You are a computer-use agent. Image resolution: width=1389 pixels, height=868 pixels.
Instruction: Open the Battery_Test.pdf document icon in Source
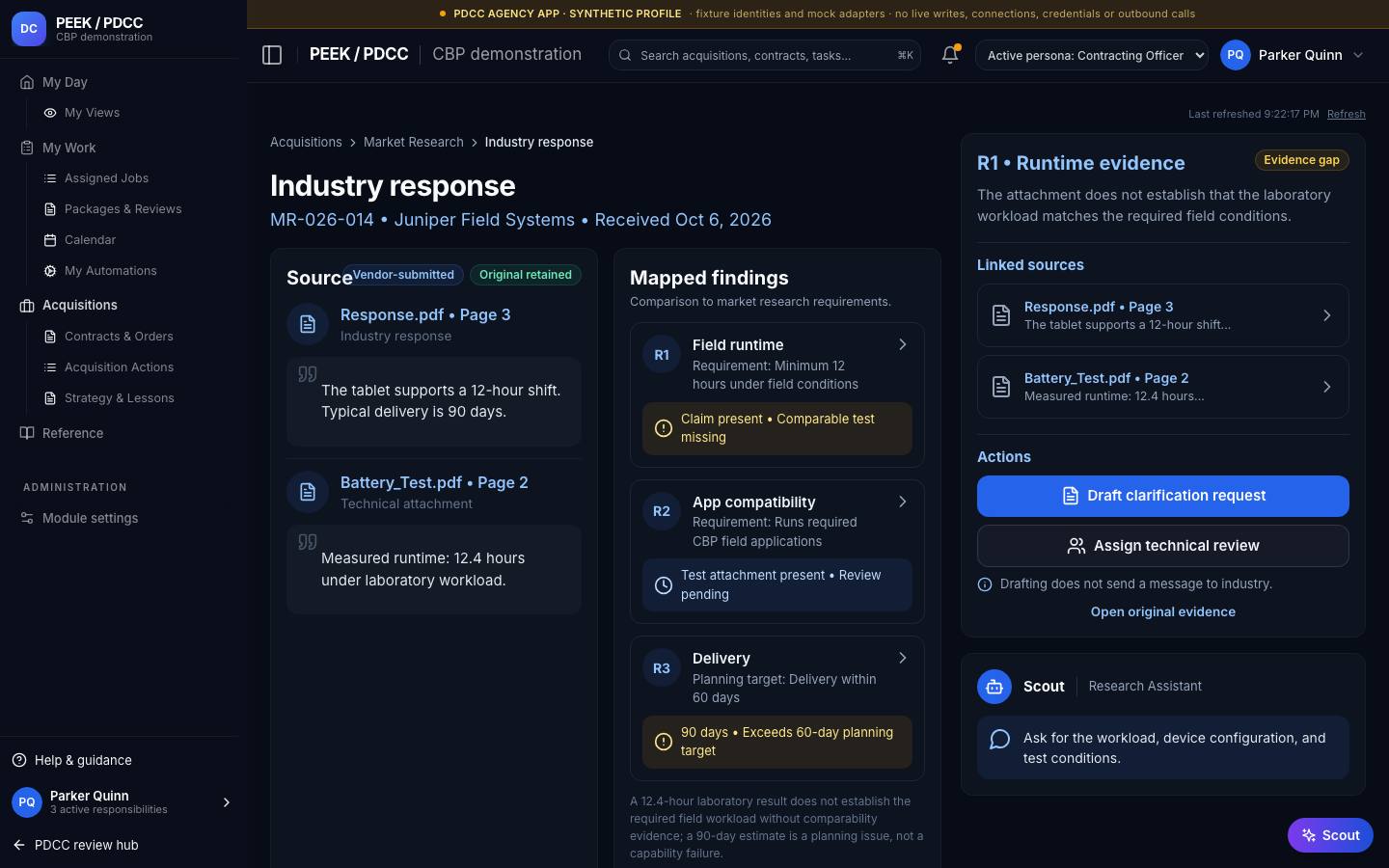[x=308, y=492]
